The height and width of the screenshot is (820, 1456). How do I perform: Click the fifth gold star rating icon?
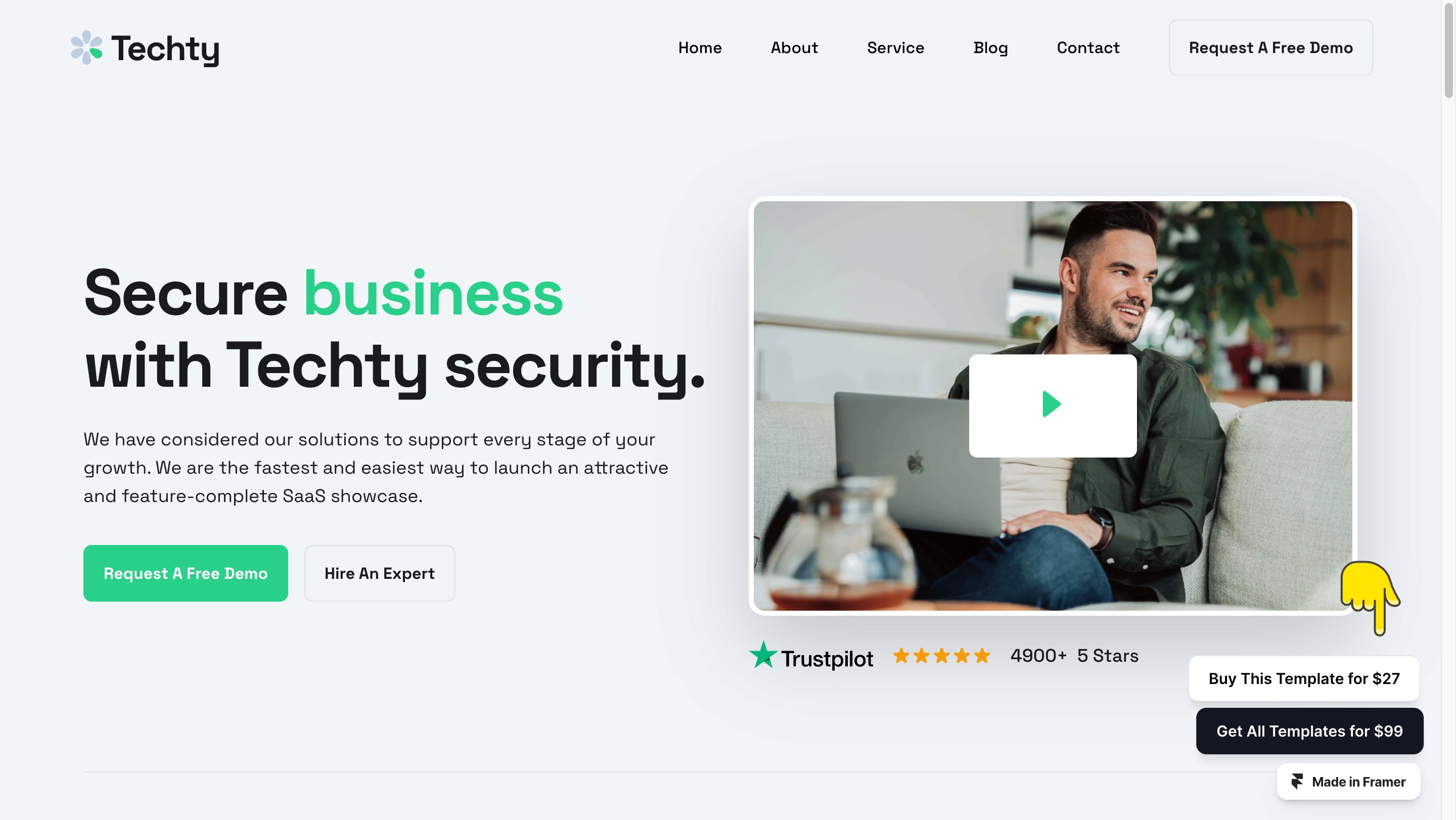click(x=983, y=654)
